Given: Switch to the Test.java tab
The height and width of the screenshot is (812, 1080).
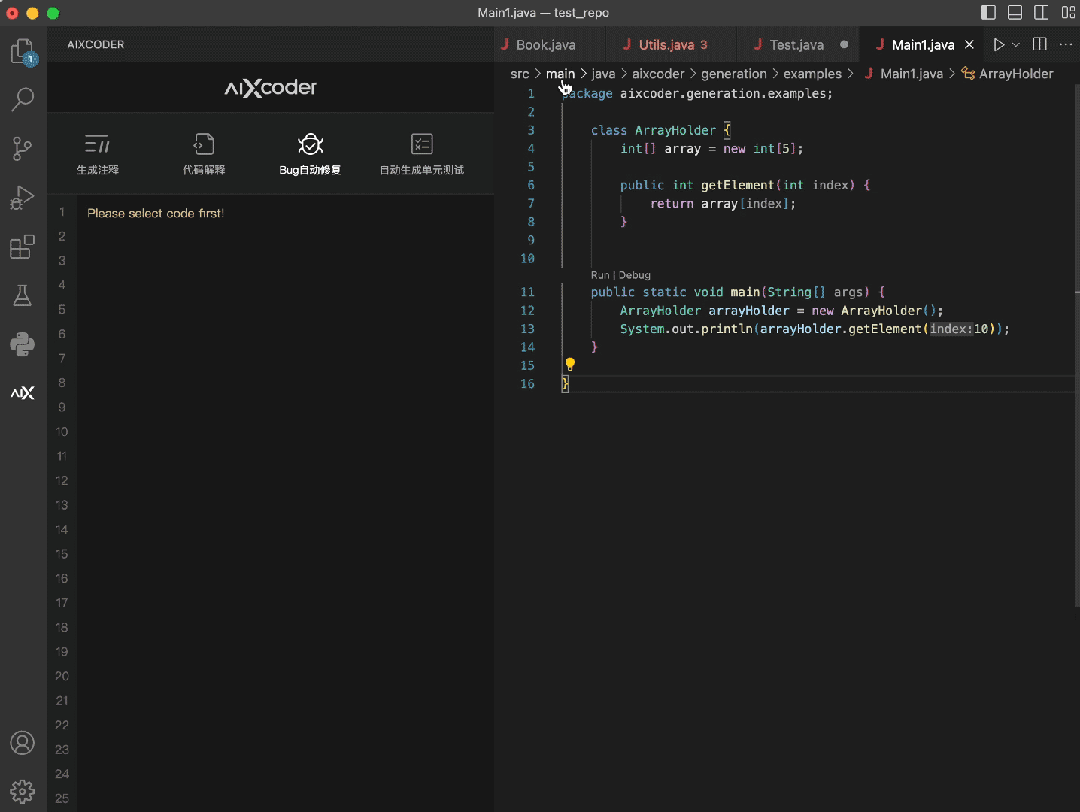Looking at the screenshot, I should pos(797,45).
